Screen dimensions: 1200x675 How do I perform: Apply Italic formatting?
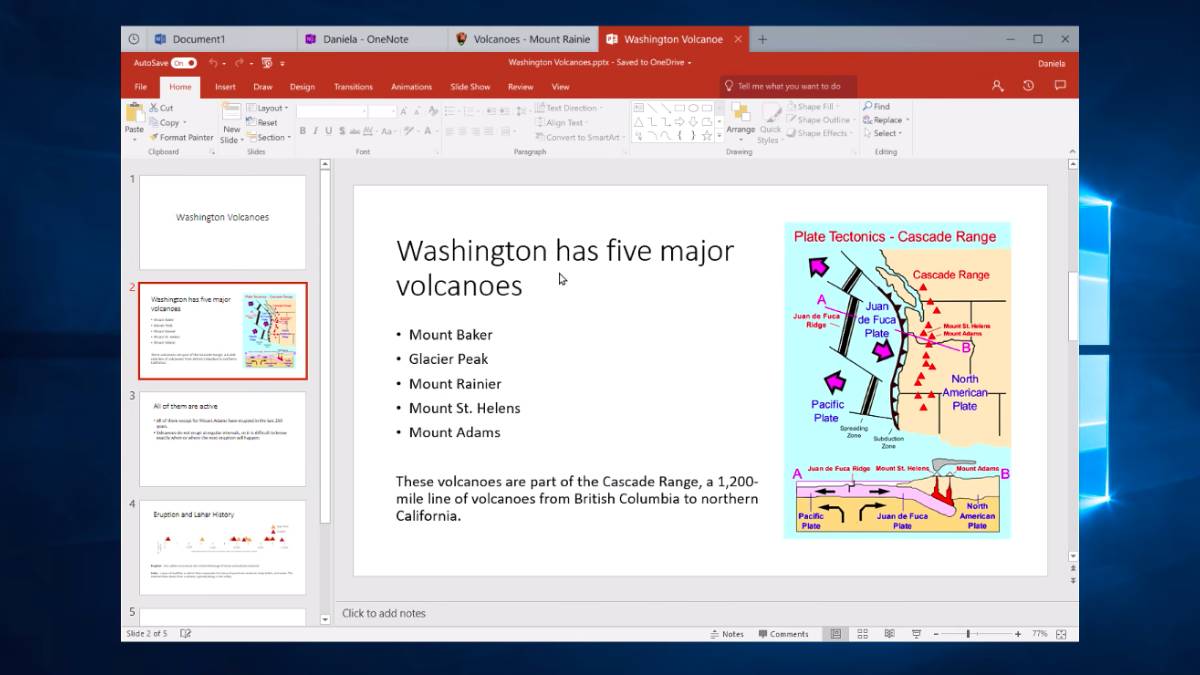pyautogui.click(x=315, y=131)
